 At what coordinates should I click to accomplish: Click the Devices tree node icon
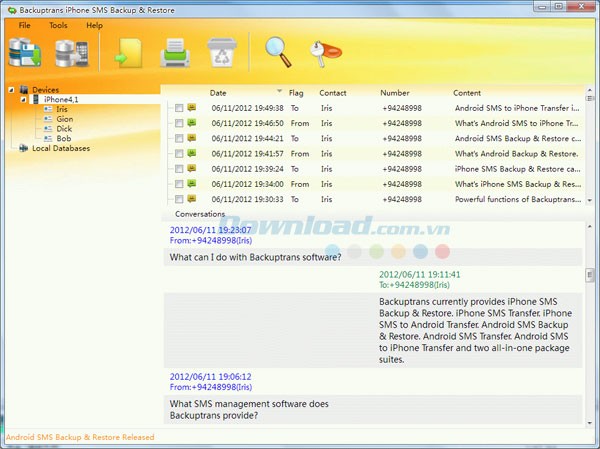pyautogui.click(x=24, y=90)
